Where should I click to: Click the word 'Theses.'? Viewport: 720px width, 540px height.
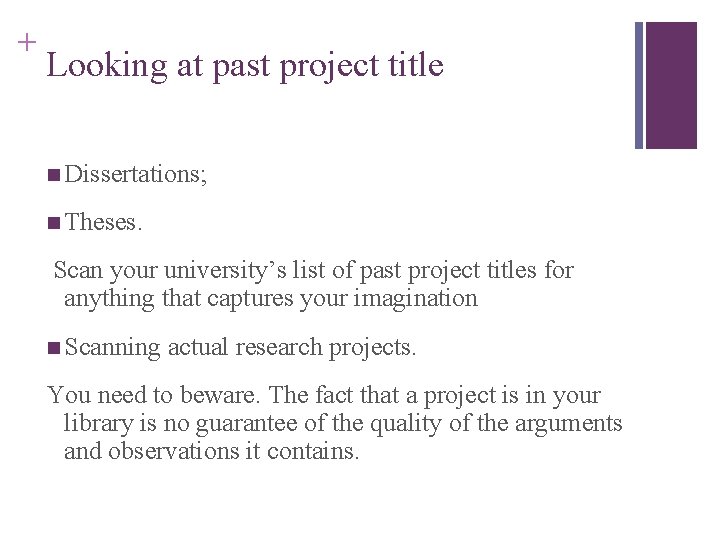(x=103, y=222)
